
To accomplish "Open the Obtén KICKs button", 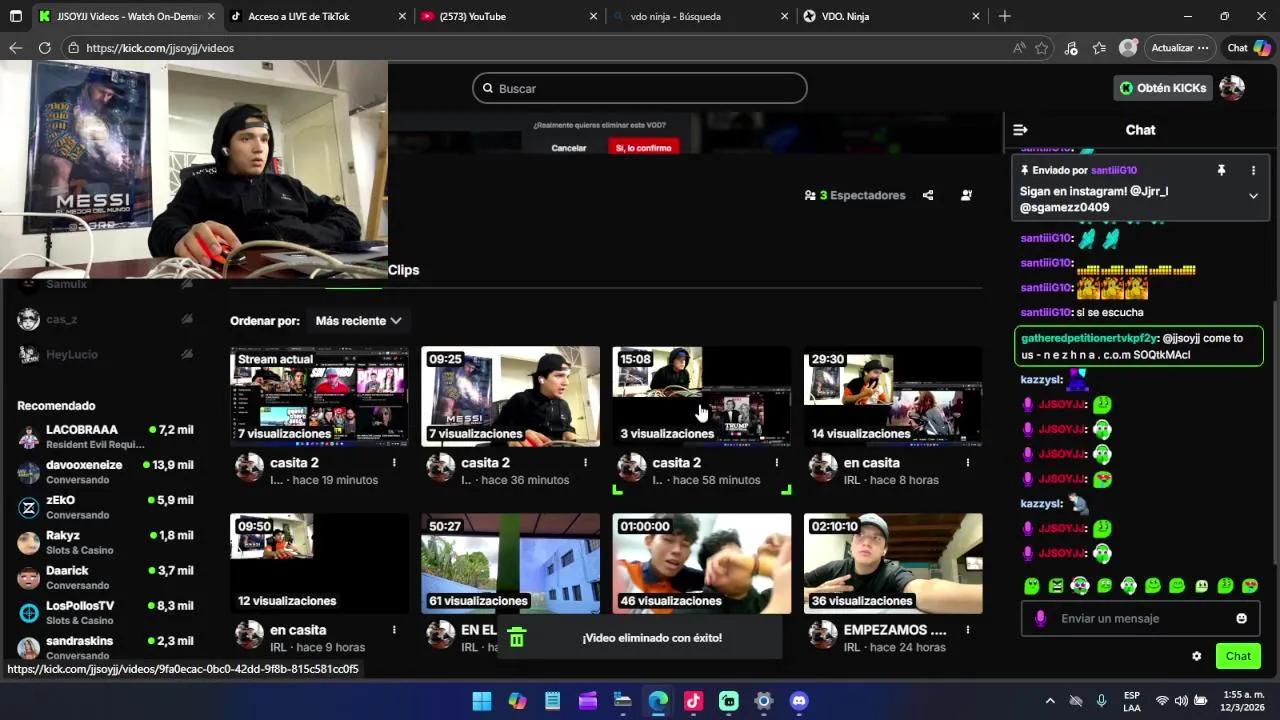I will pos(1162,87).
